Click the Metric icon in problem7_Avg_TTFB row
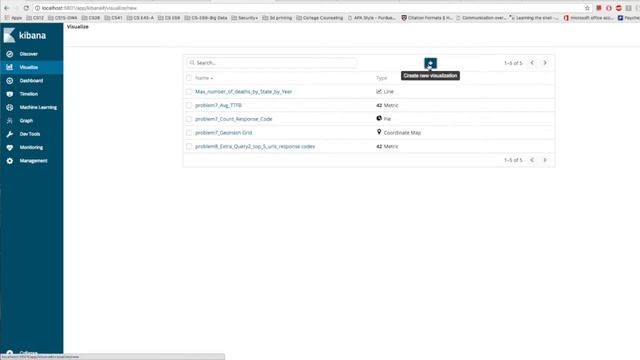Screen dimensions: 640x360 tap(379, 105)
